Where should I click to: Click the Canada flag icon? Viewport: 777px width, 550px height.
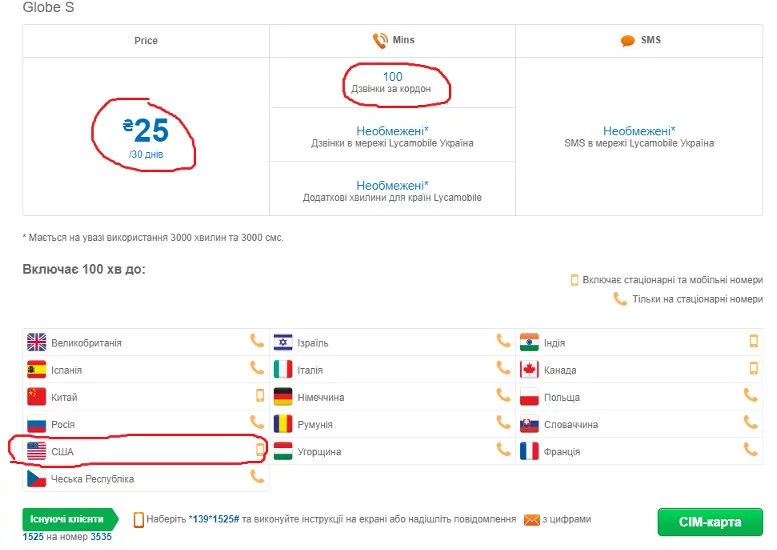pos(530,369)
